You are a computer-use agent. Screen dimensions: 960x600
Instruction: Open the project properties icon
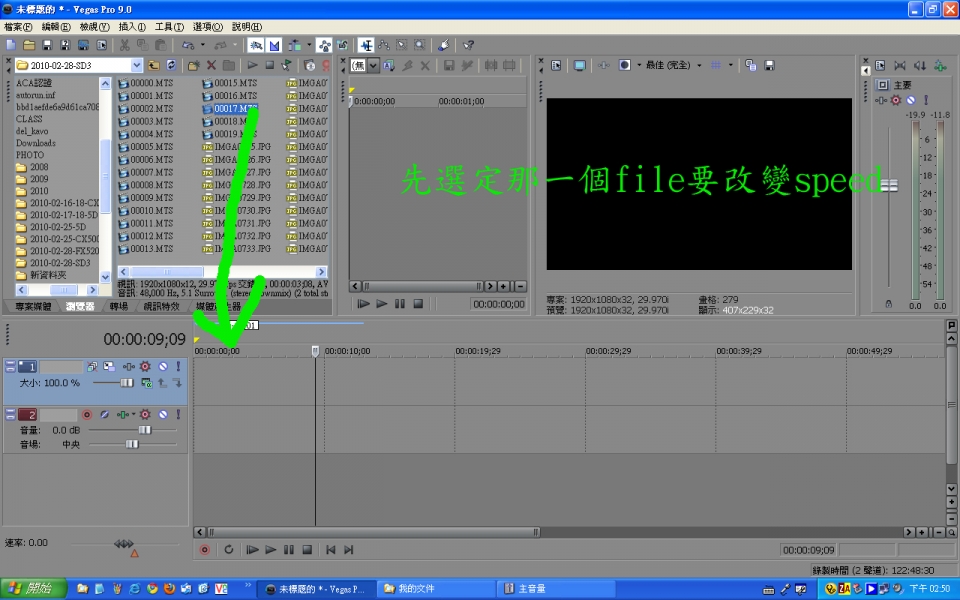pyautogui.click(x=102, y=45)
